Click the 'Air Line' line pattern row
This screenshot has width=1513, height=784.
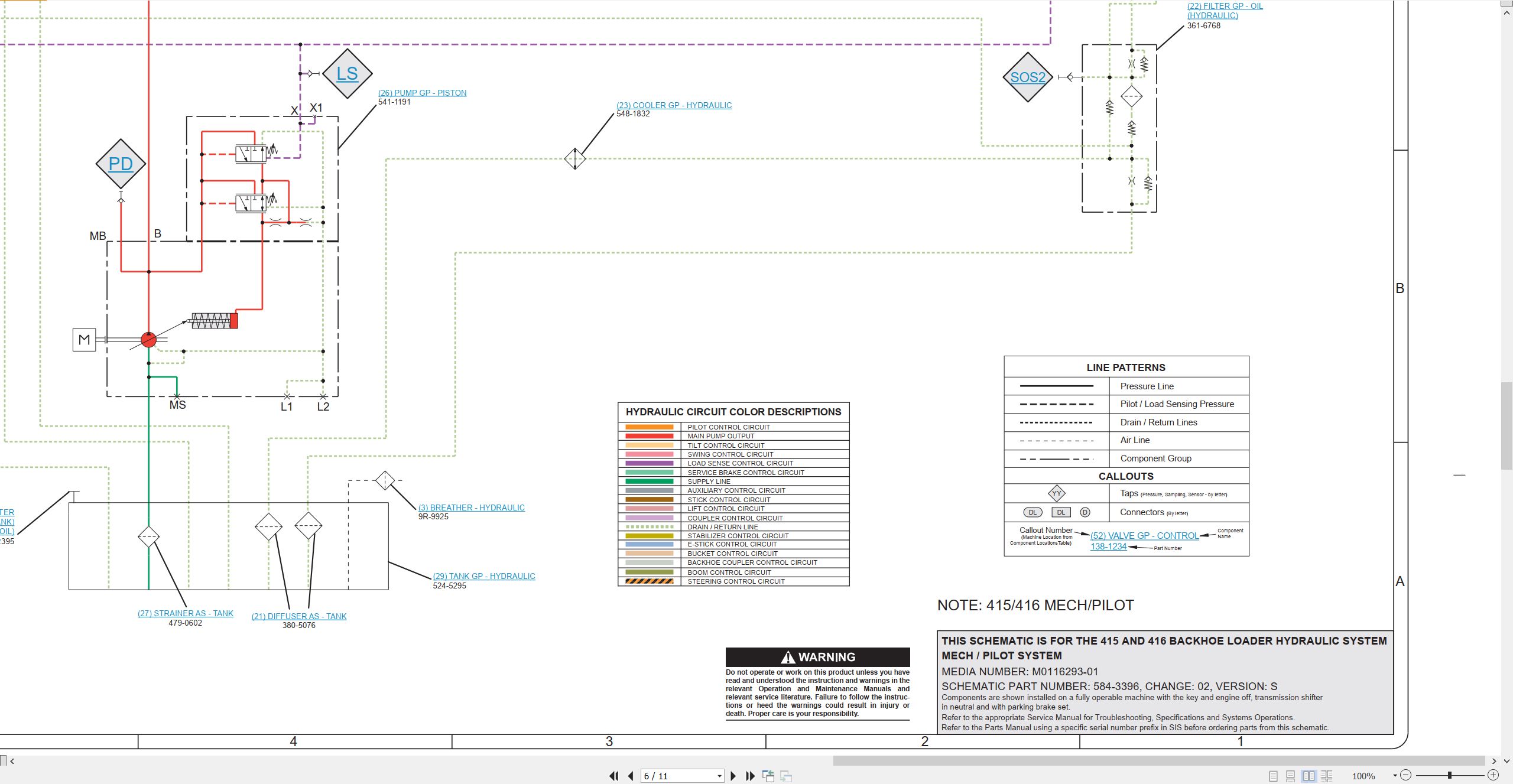tap(1126, 440)
